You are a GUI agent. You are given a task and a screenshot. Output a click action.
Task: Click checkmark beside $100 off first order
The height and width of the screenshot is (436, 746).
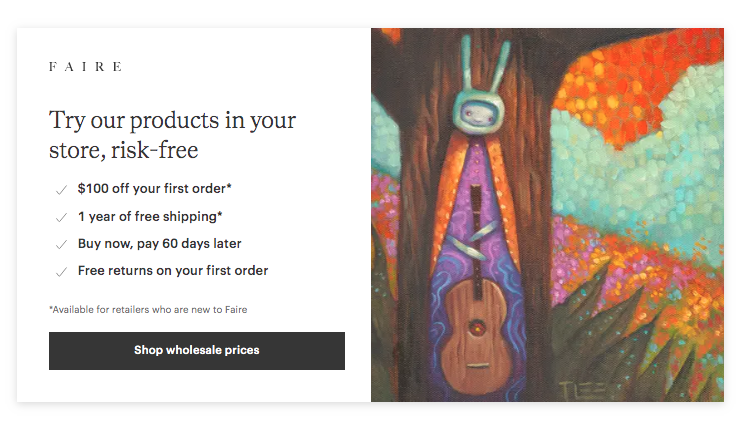(61, 190)
